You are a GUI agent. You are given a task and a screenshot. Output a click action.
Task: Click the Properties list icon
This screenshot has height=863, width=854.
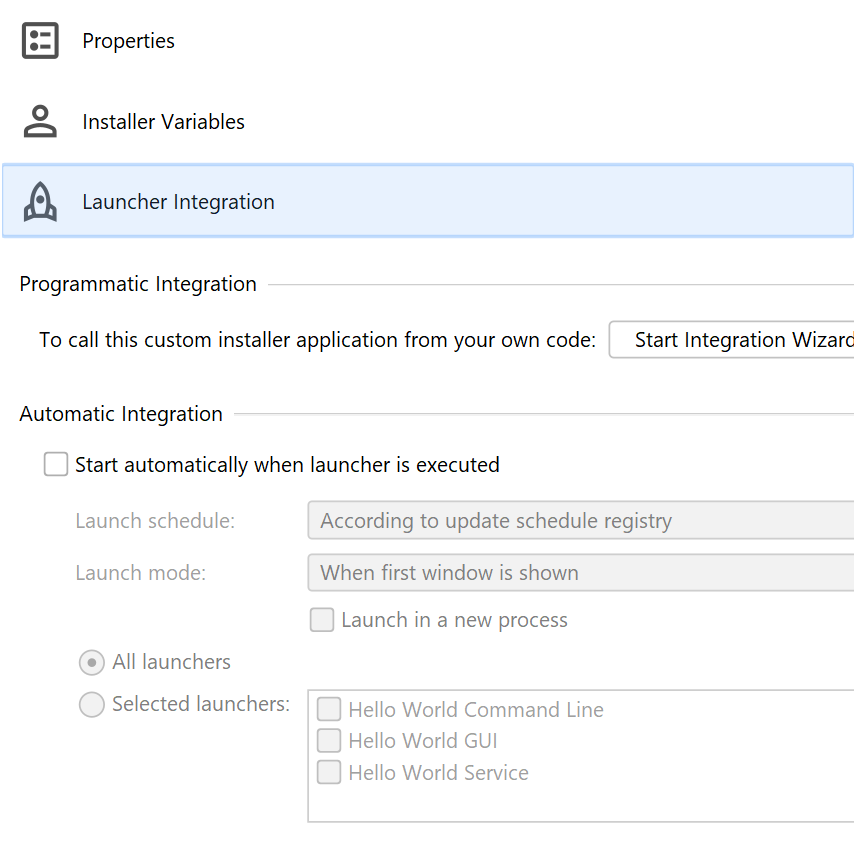(40, 41)
